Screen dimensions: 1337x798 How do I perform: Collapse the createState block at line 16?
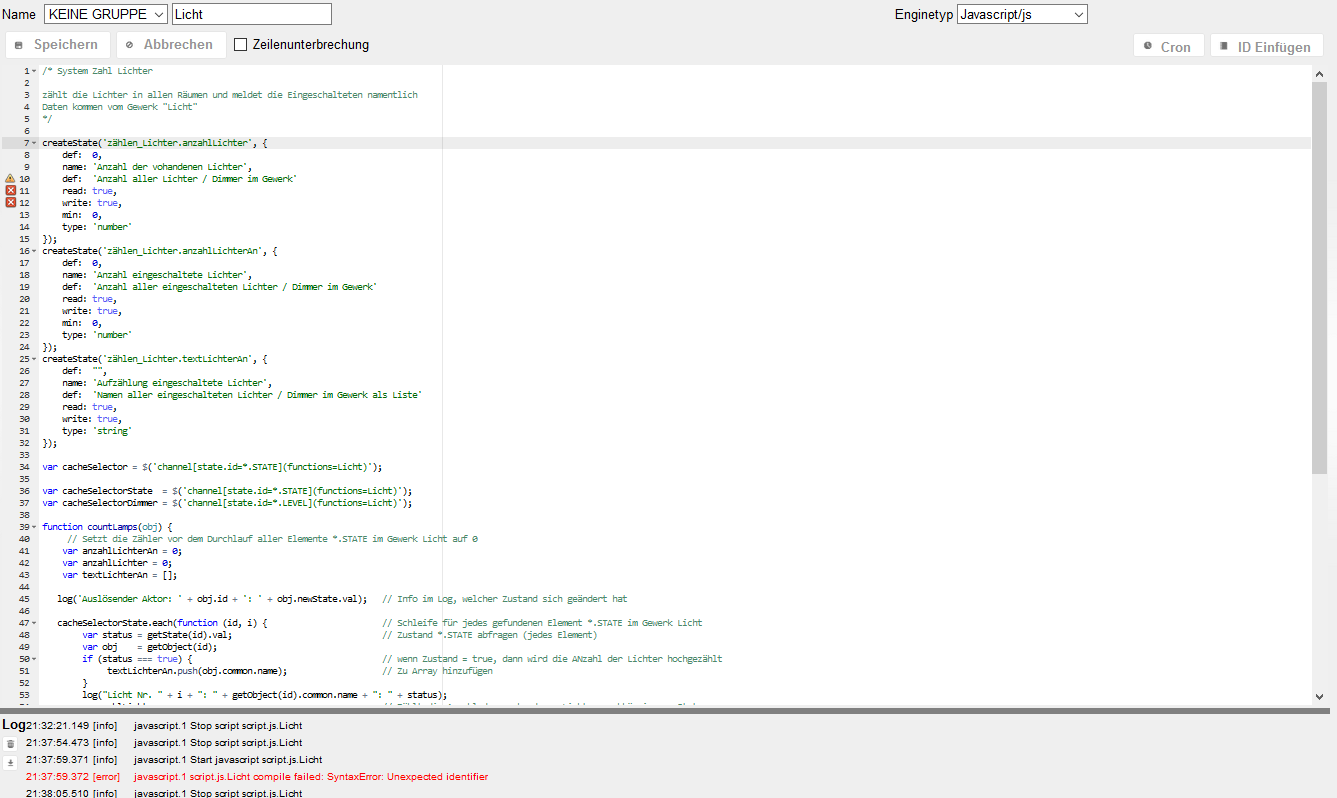click(35, 251)
